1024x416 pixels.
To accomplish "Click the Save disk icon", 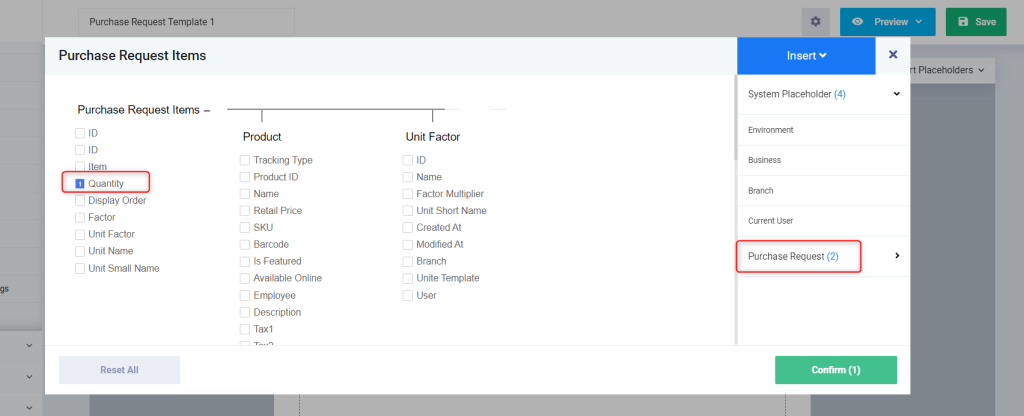I will click(x=963, y=22).
